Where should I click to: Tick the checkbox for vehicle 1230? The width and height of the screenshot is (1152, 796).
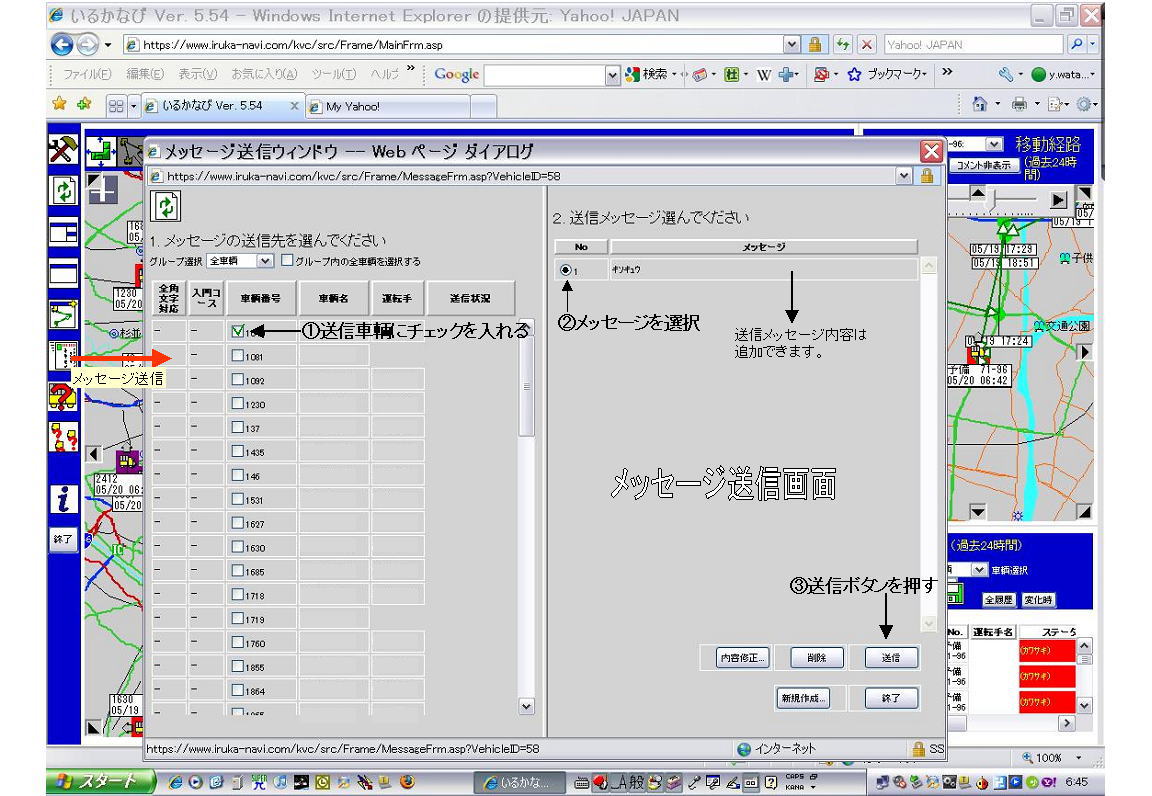238,404
